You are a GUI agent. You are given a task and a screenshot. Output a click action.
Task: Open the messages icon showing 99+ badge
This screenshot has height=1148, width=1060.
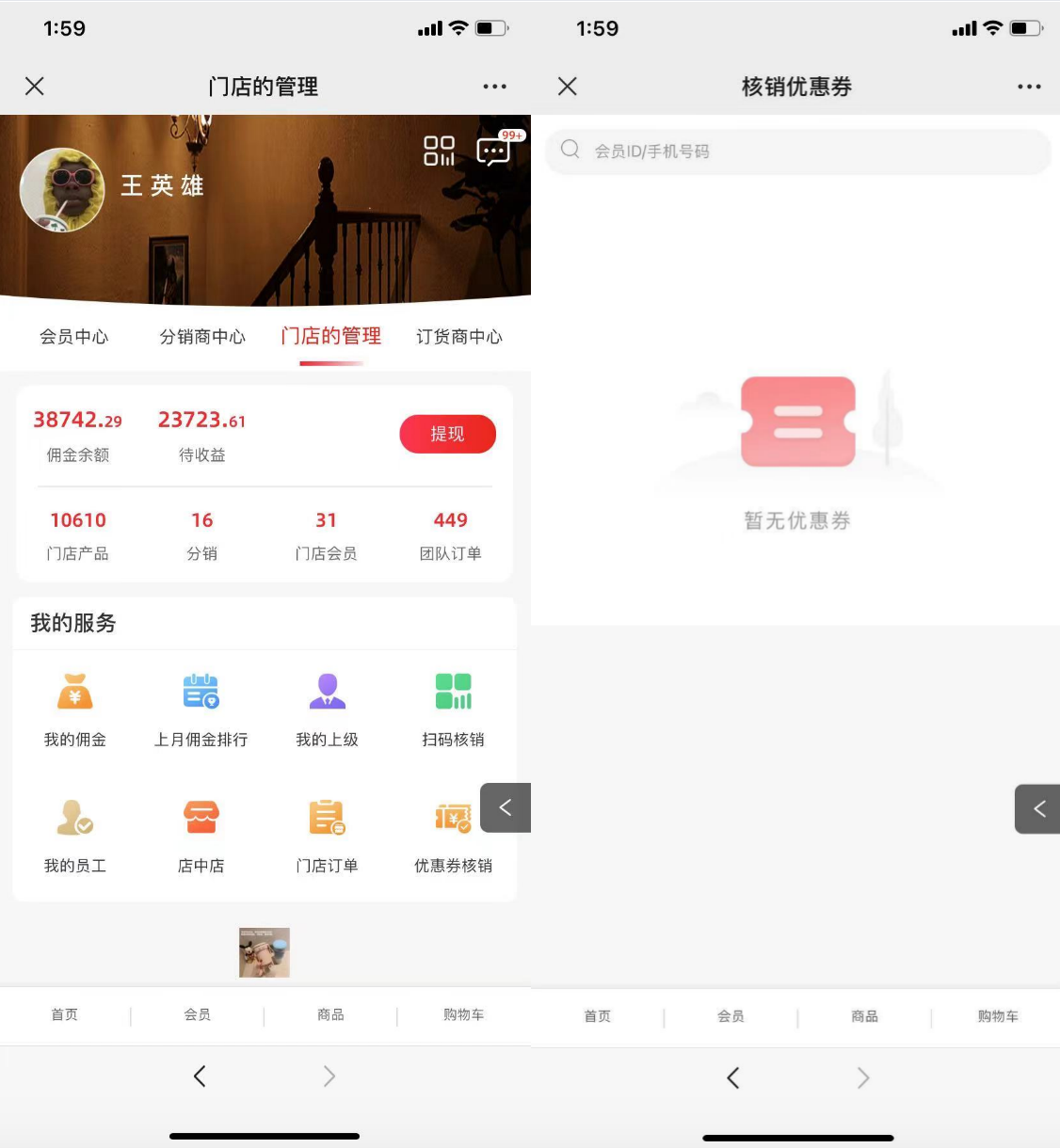[493, 151]
